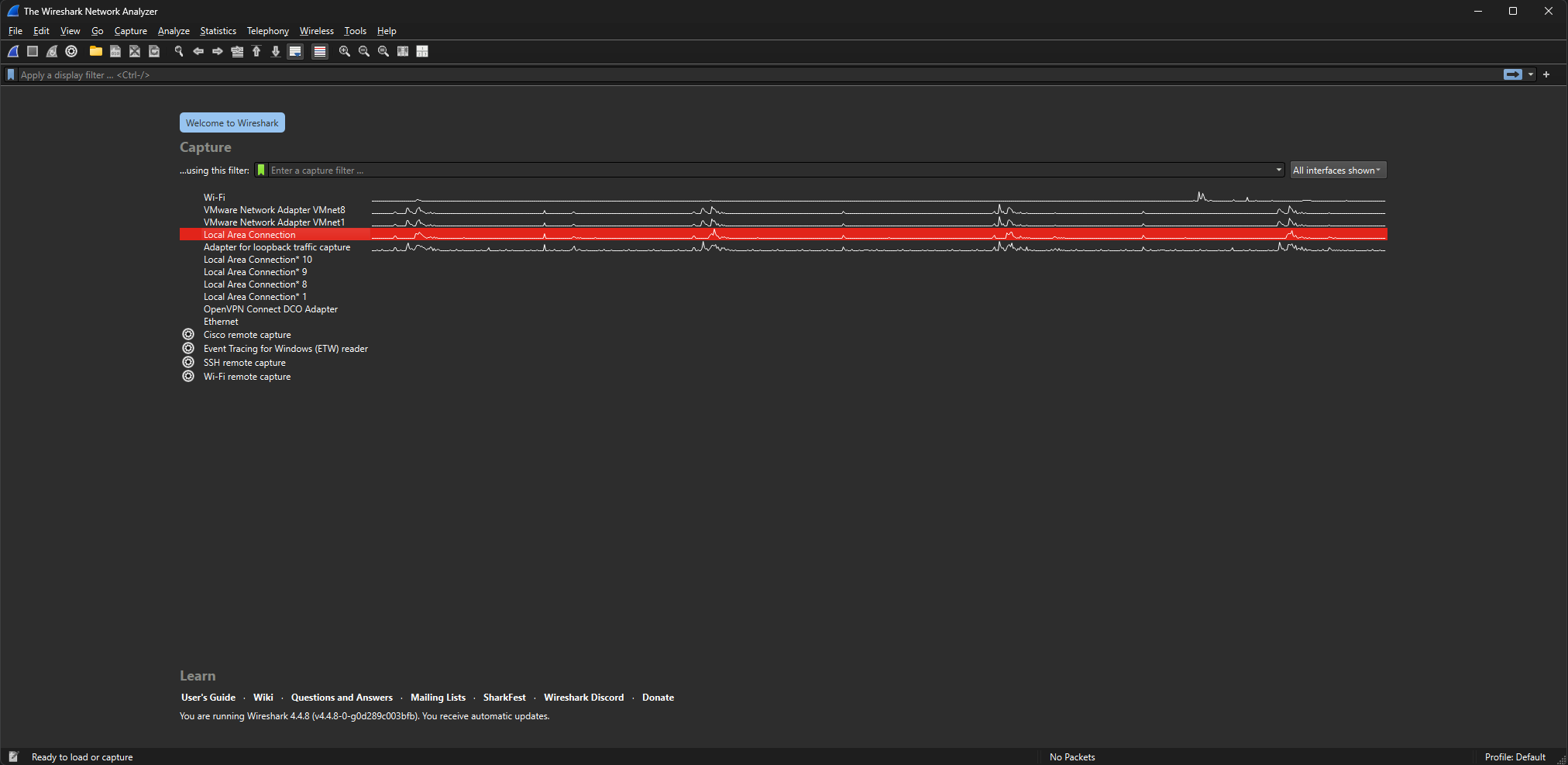
Task: Open capture options gear icon in toolbar
Action: click(71, 51)
